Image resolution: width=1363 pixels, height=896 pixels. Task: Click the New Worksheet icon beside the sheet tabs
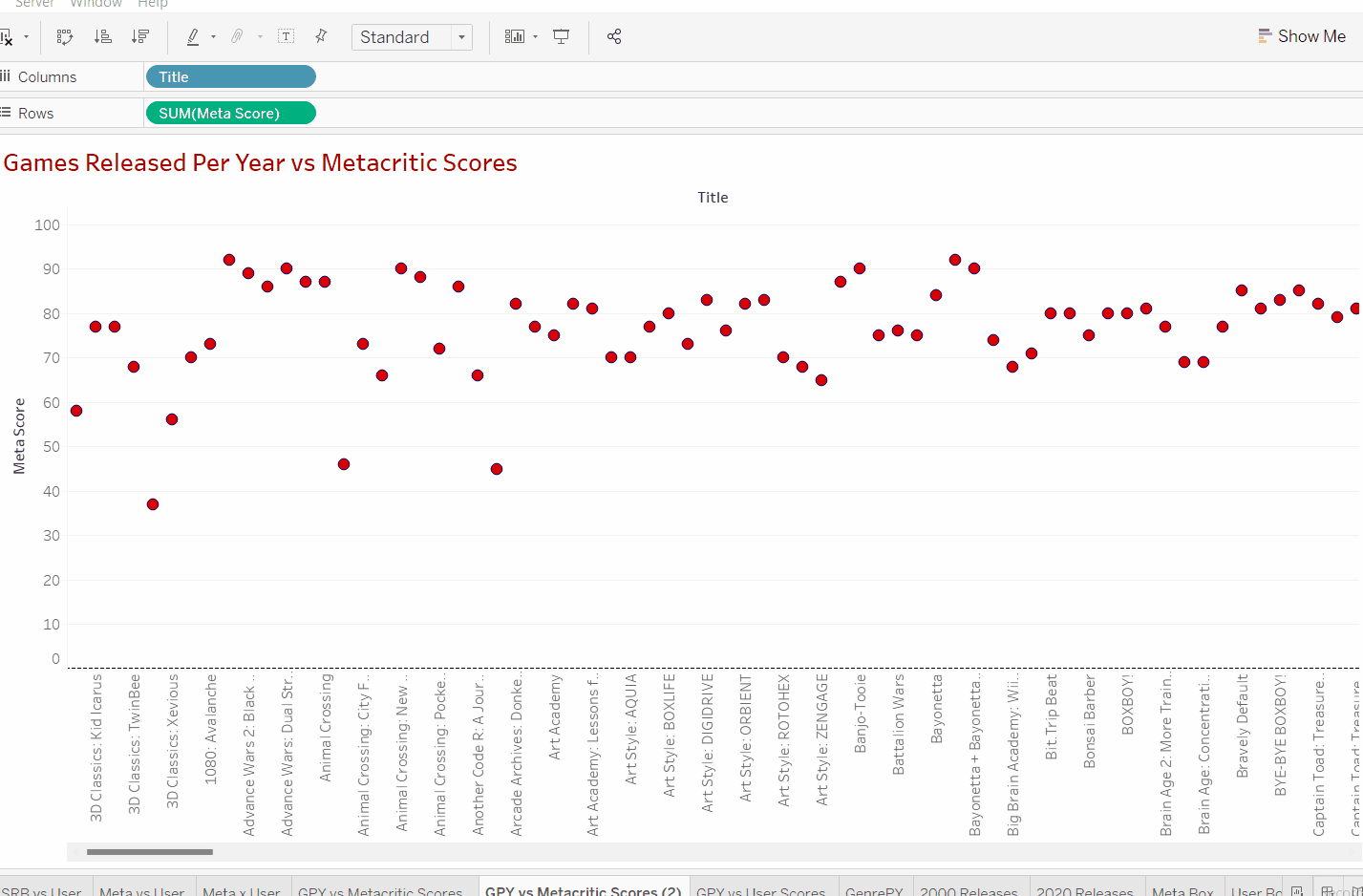coord(1296,891)
